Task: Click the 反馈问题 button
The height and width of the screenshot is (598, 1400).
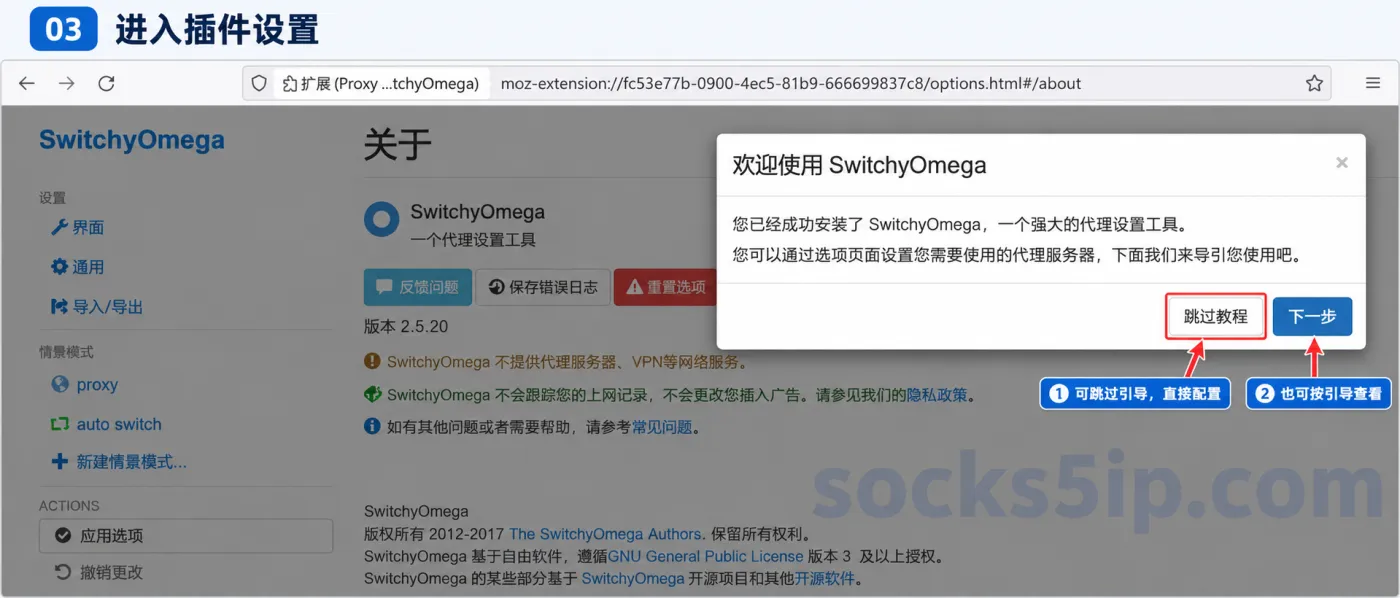Action: tap(417, 287)
